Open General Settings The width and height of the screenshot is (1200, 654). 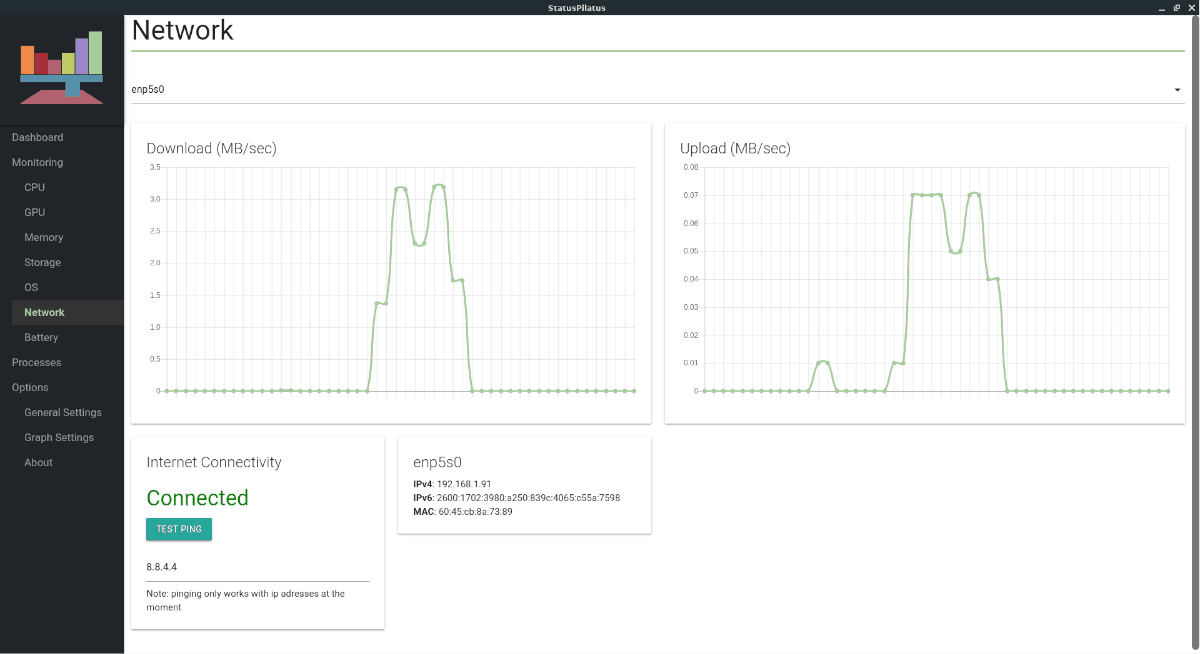pos(63,412)
